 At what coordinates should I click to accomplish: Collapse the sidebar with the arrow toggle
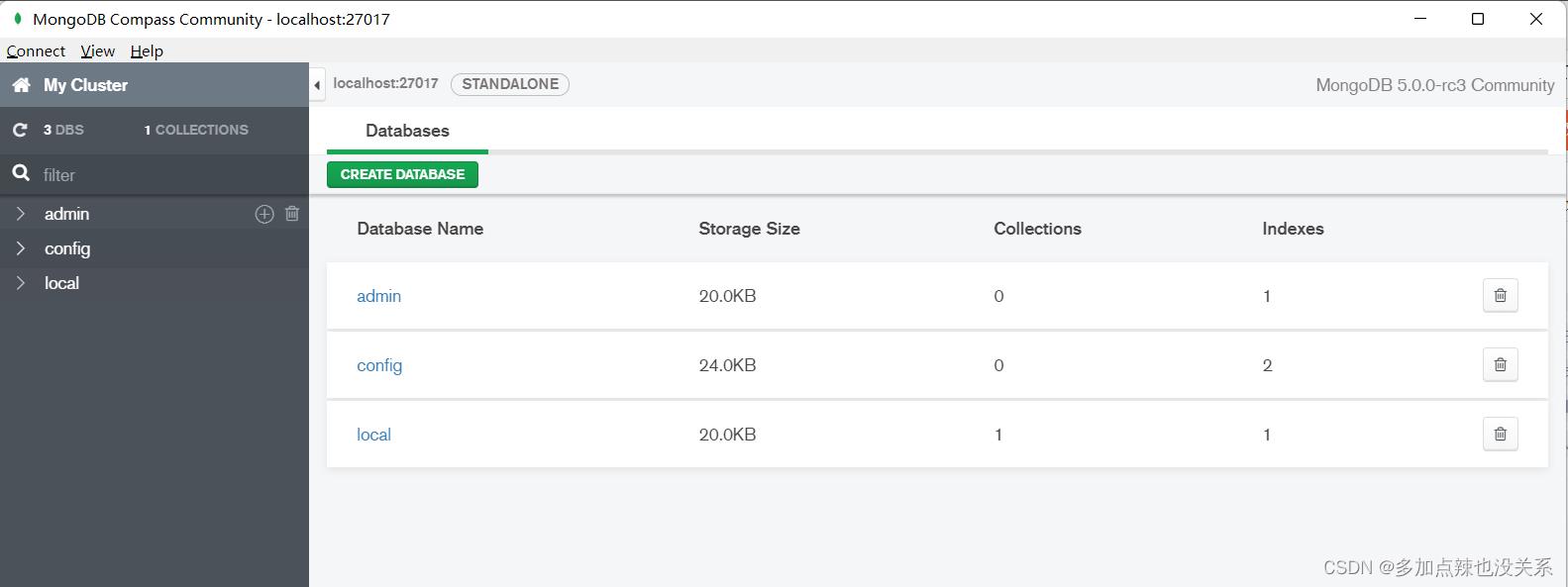317,85
